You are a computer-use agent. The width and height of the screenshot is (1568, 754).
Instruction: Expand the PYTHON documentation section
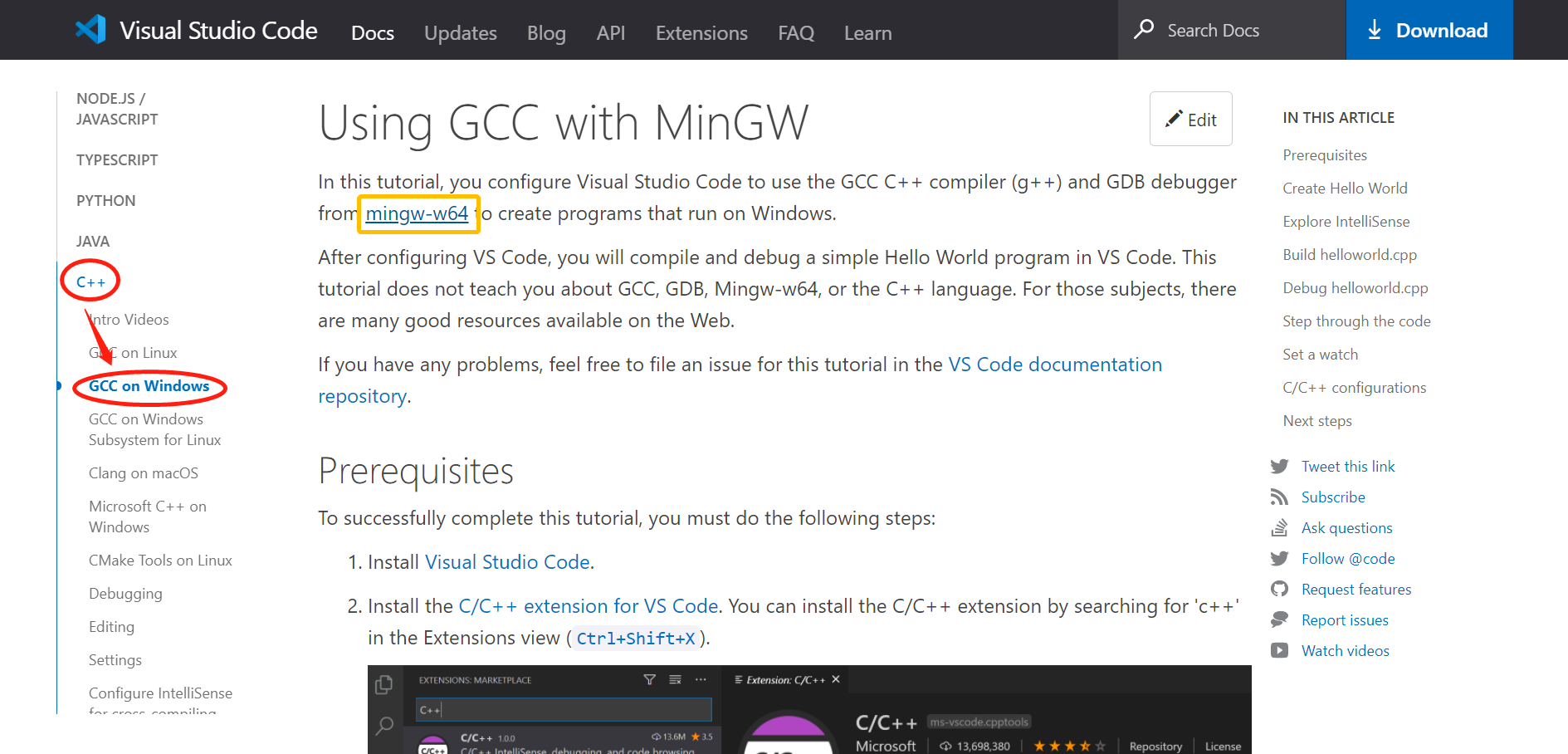tap(105, 200)
